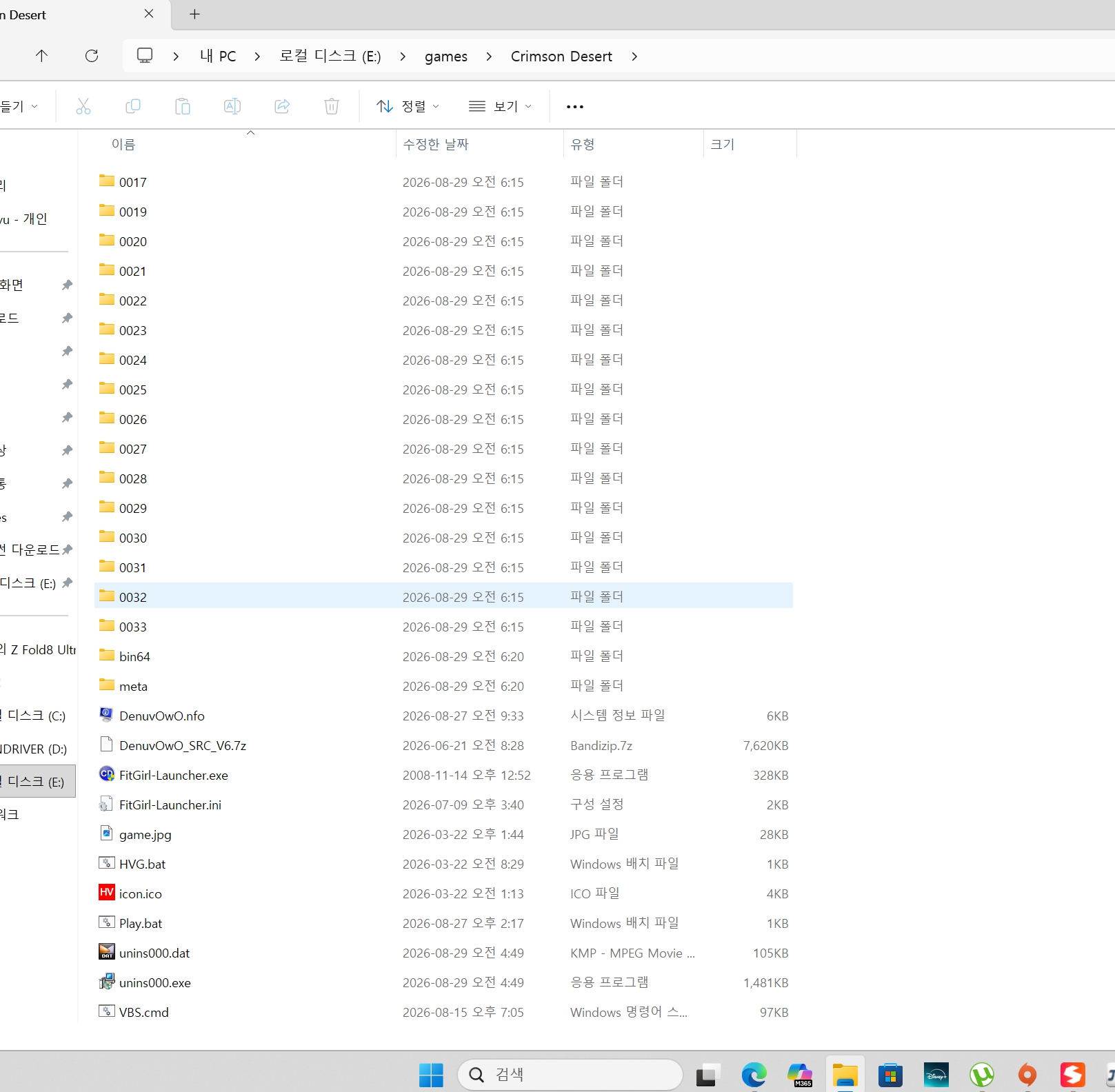
Task: Click the computer monitor icon in address bar
Action: tap(145, 56)
